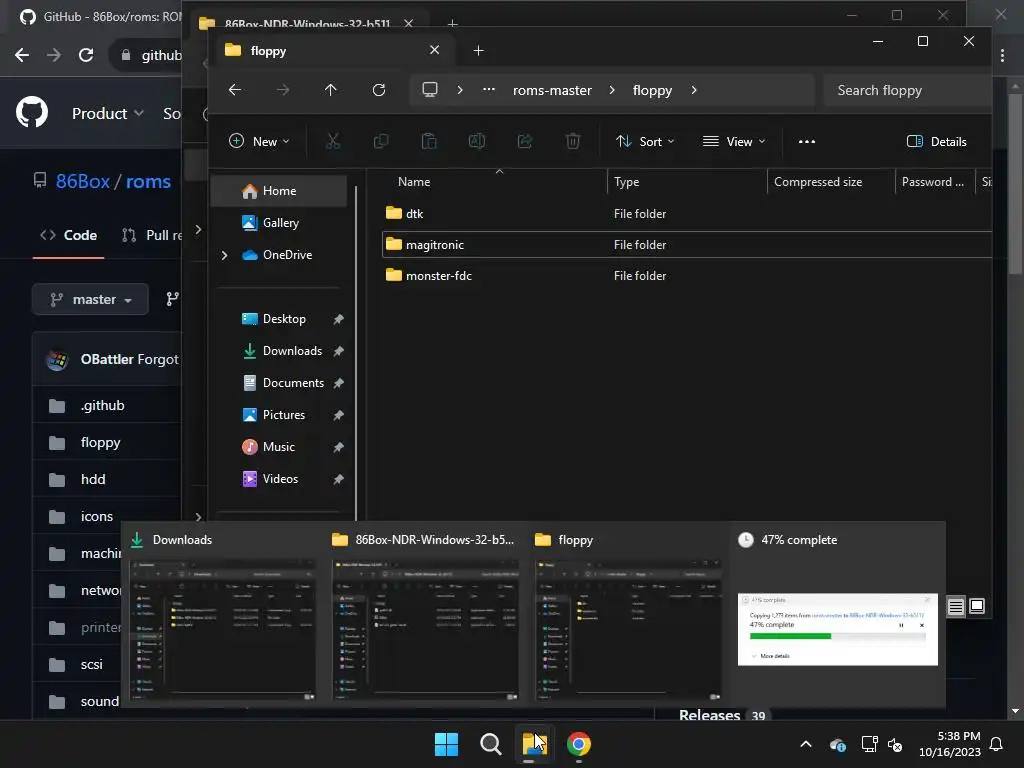Refresh the floppy folder view
Image resolution: width=1024 pixels, height=768 pixels.
[x=379, y=90]
